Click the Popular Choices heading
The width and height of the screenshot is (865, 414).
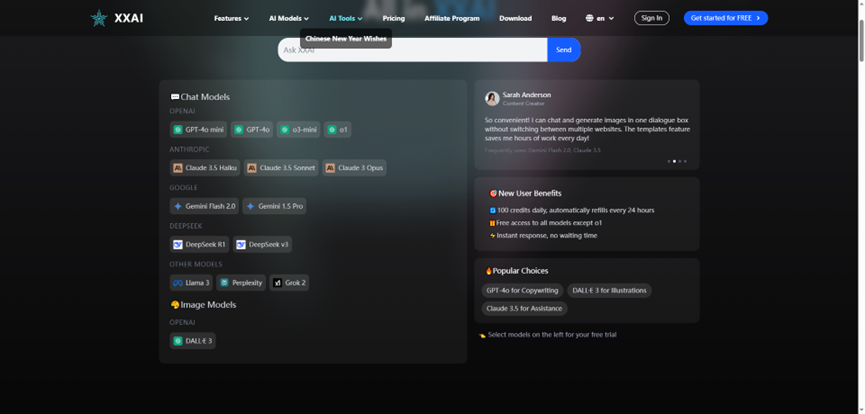tap(520, 271)
